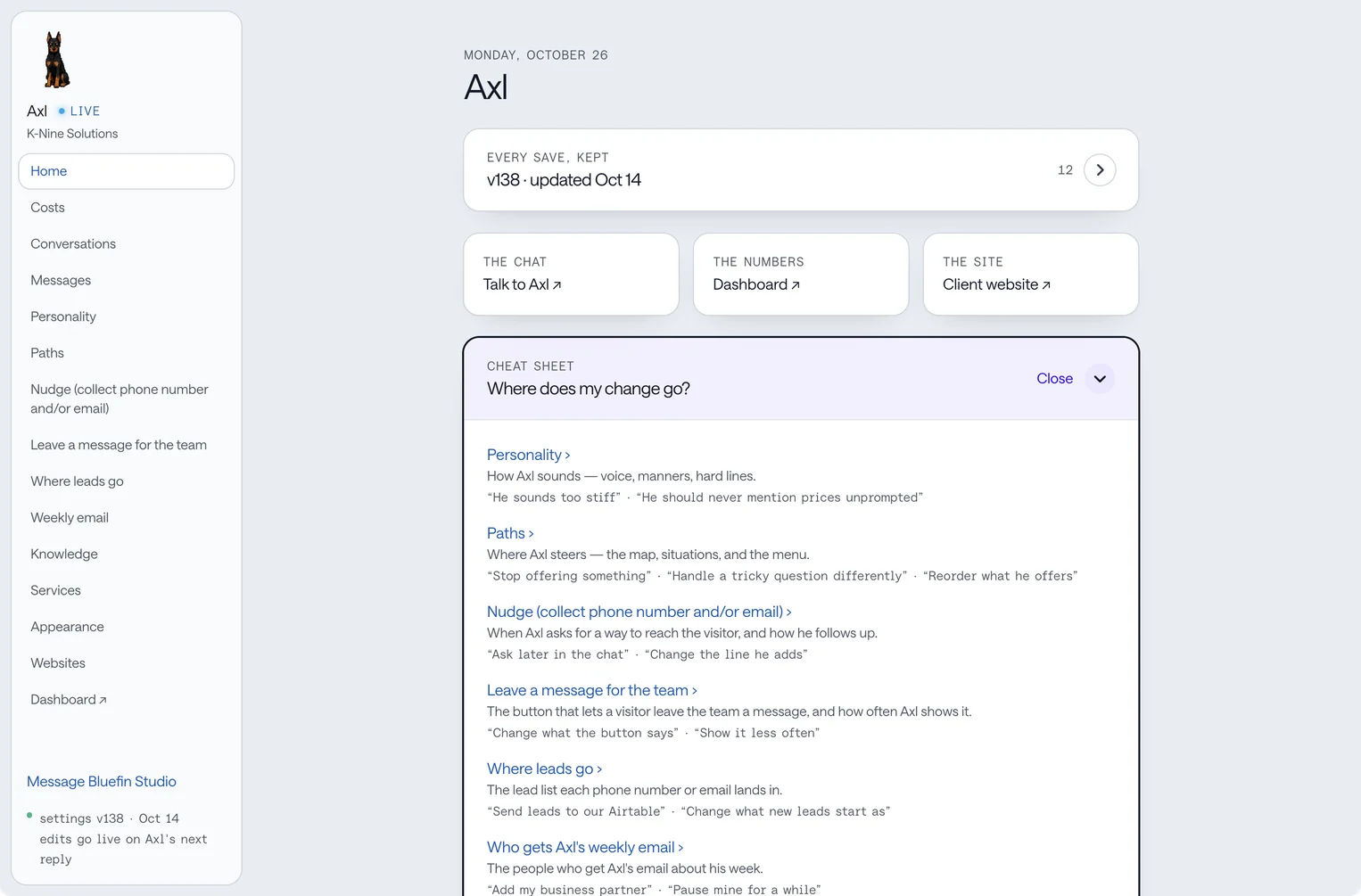Image resolution: width=1361 pixels, height=896 pixels.
Task: Open the Talk to Axl chat card
Action: [571, 275]
